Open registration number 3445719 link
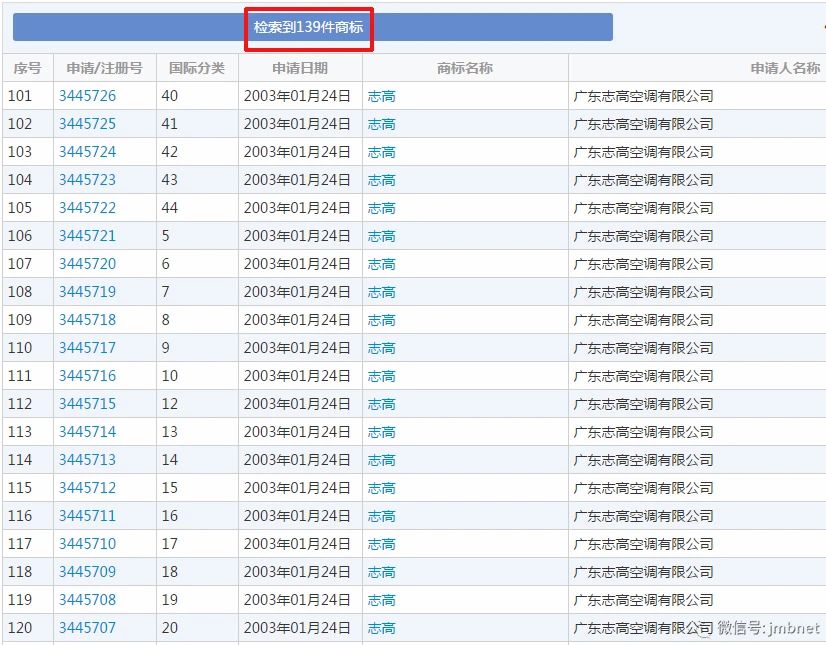The image size is (826, 645). 87,291
